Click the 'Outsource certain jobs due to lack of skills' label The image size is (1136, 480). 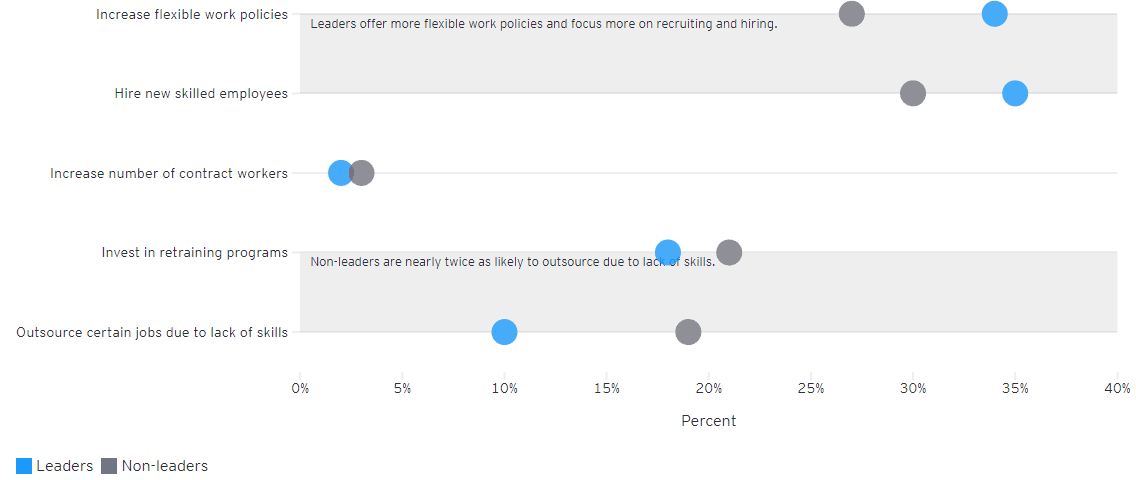click(x=152, y=332)
